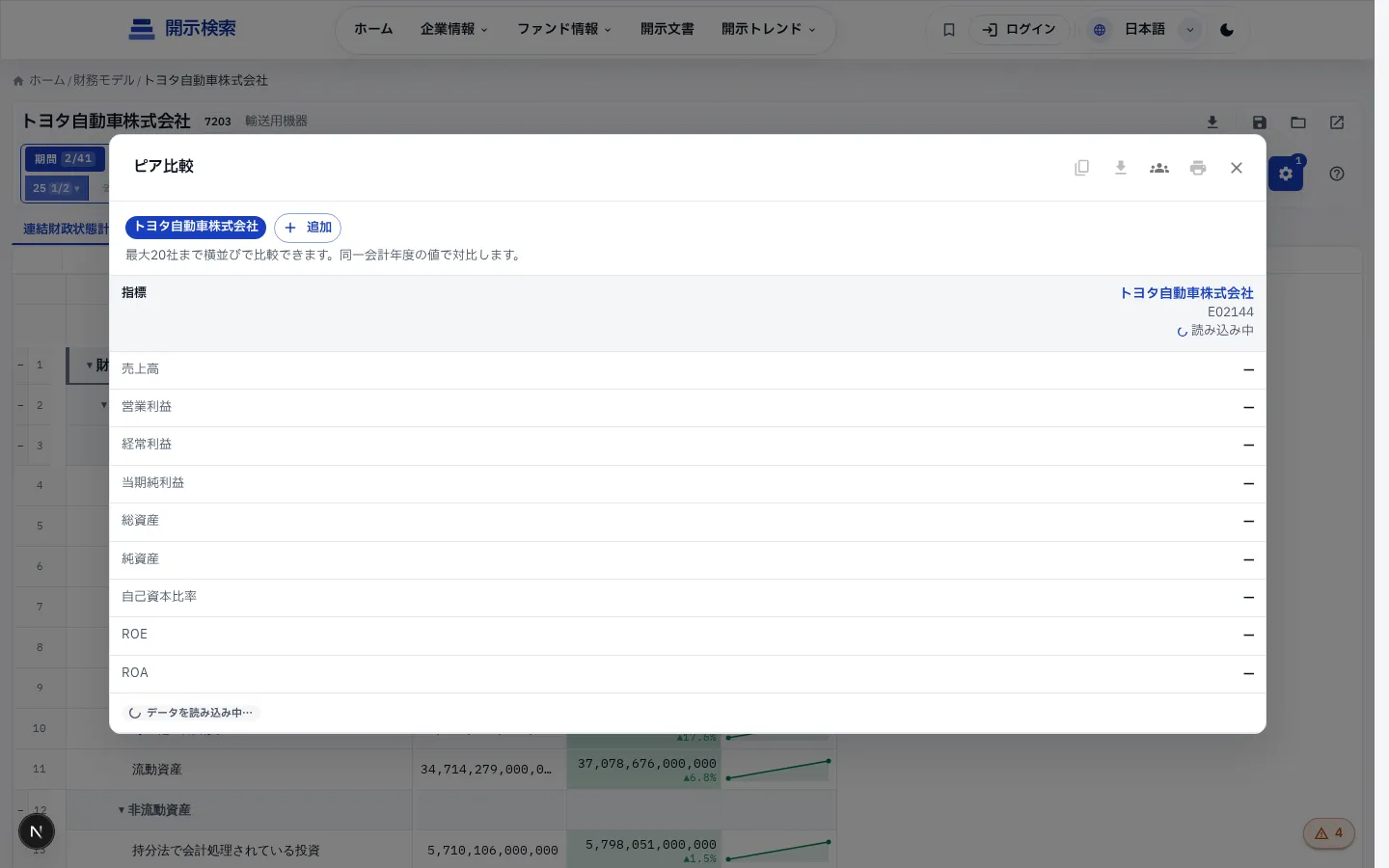Click the 経常利益 row label
Image resolution: width=1389 pixels, height=868 pixels.
coord(147,445)
